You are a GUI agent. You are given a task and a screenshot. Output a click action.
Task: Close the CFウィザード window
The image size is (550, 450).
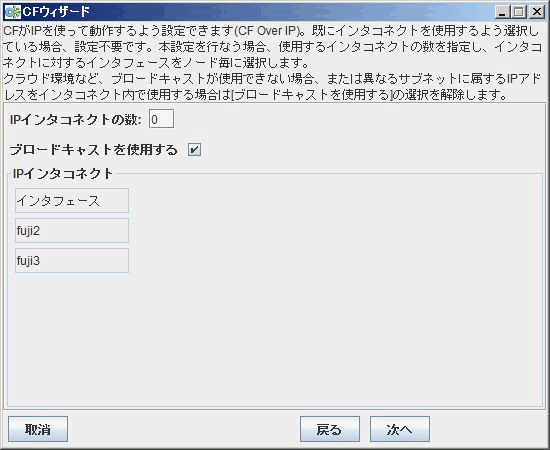pyautogui.click(x=536, y=12)
